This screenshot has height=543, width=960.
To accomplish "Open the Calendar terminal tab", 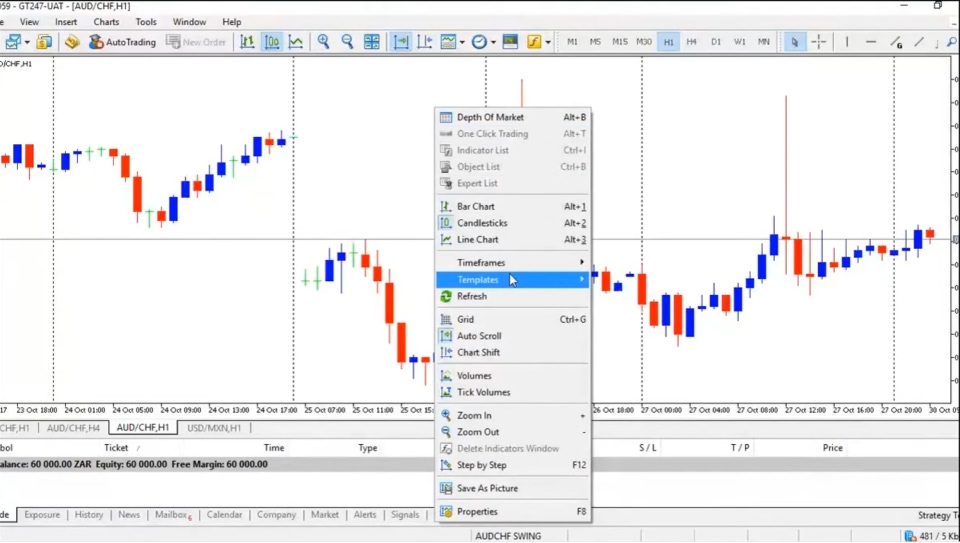I will (224, 515).
